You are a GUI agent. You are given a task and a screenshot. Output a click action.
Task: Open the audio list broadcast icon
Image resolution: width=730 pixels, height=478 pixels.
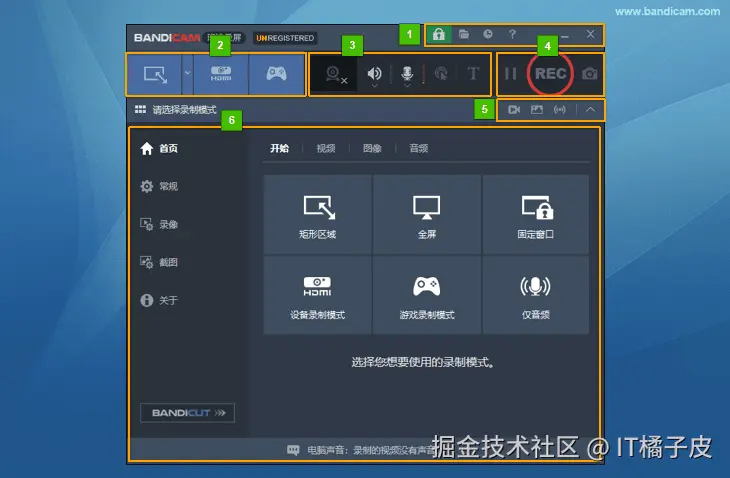point(560,110)
